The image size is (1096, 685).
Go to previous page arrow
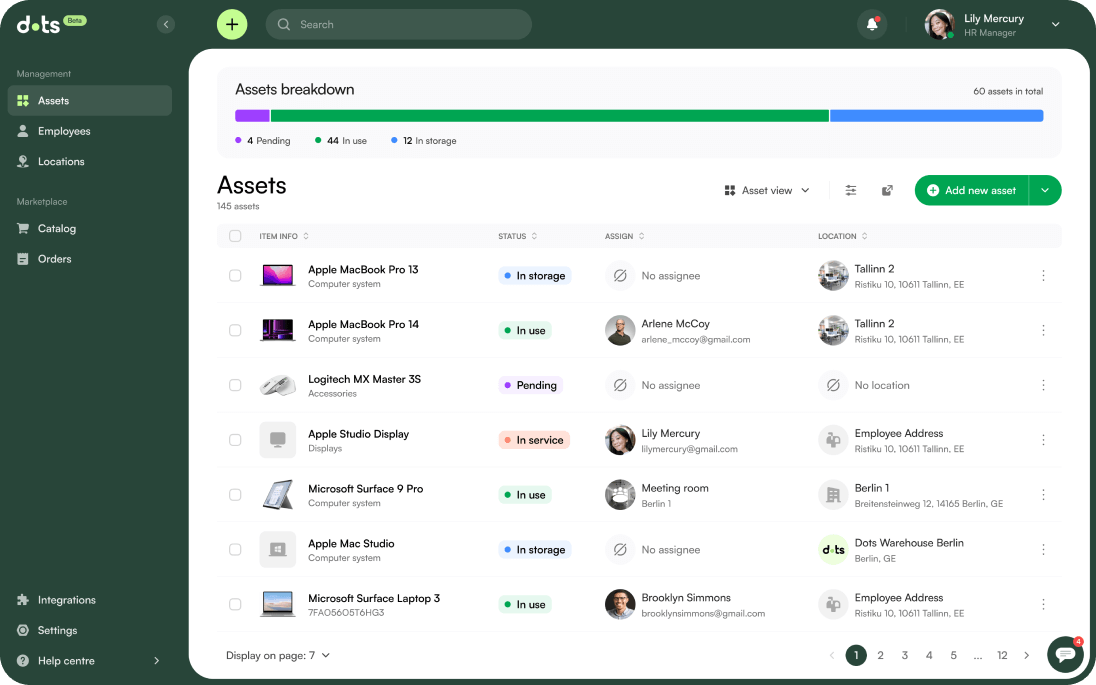(832, 655)
